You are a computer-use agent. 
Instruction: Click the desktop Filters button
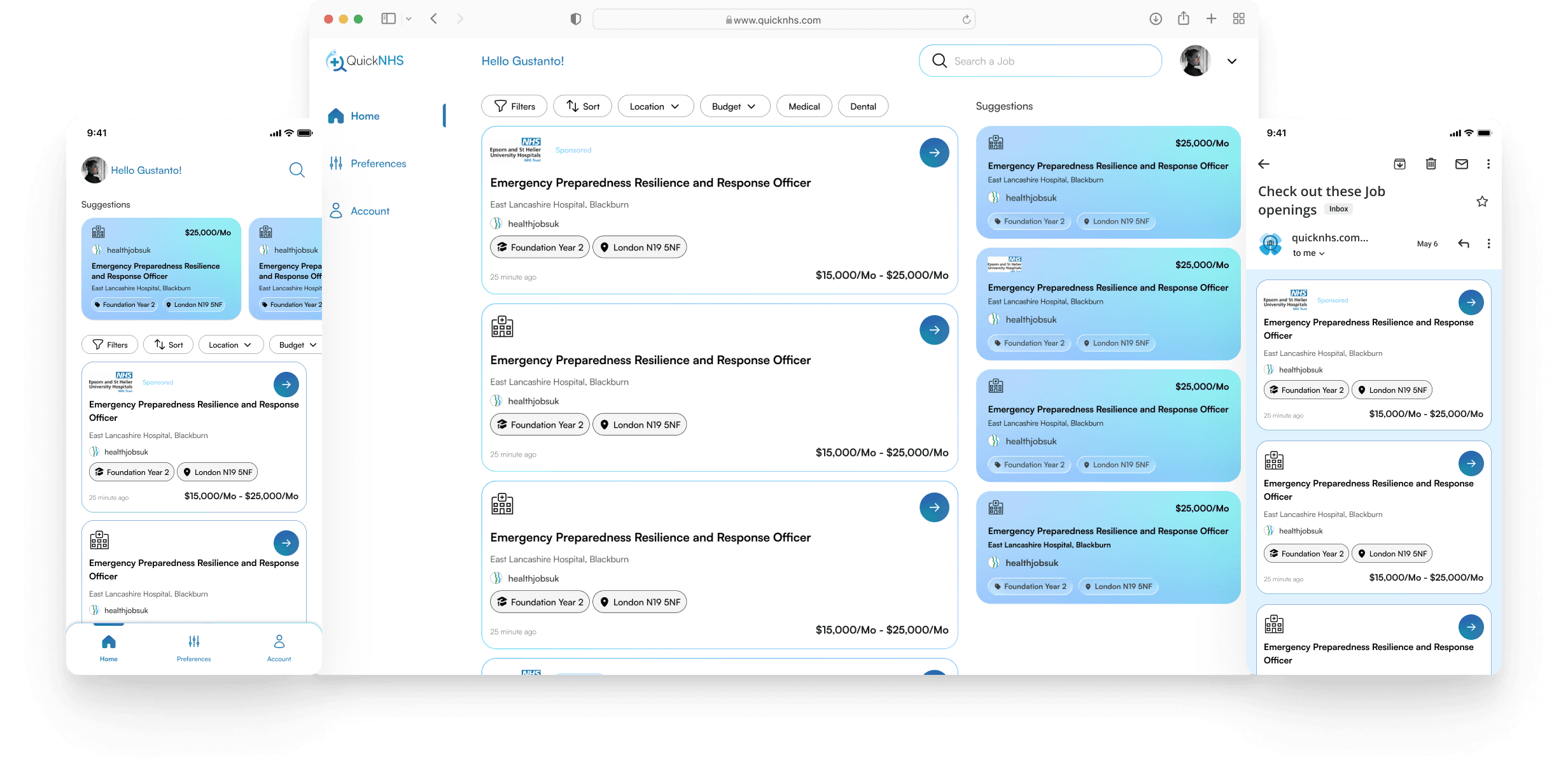(x=514, y=106)
